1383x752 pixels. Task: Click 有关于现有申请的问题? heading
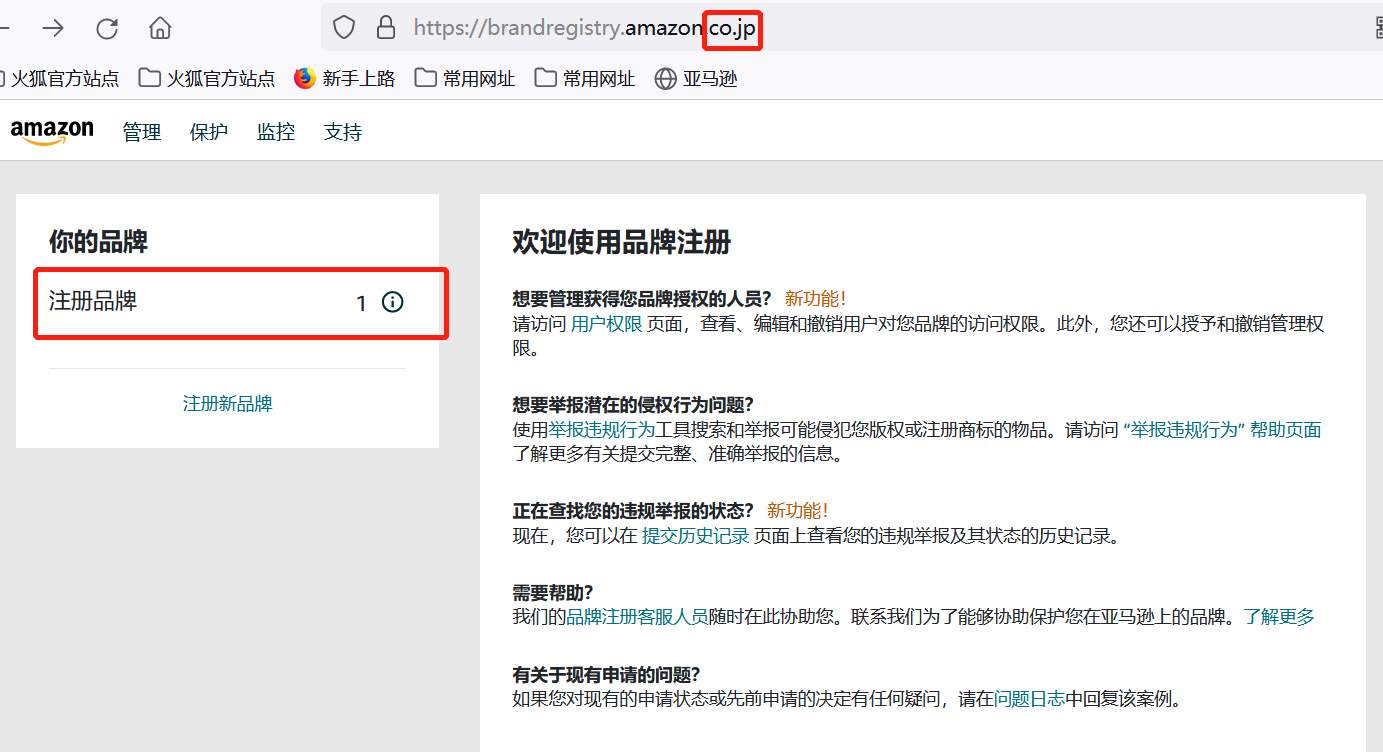tap(606, 673)
